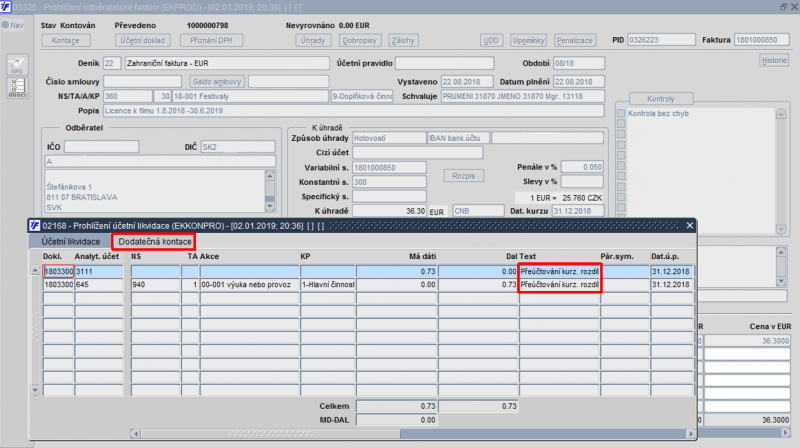Click the Vystaveno date field

[467, 82]
